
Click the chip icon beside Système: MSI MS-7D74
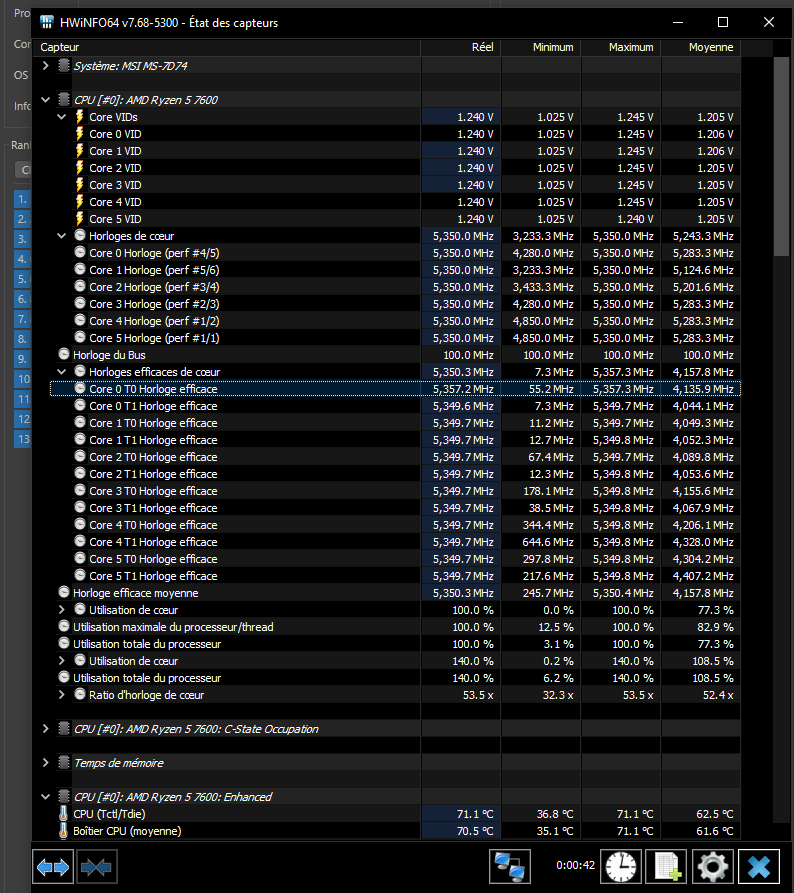(x=64, y=65)
